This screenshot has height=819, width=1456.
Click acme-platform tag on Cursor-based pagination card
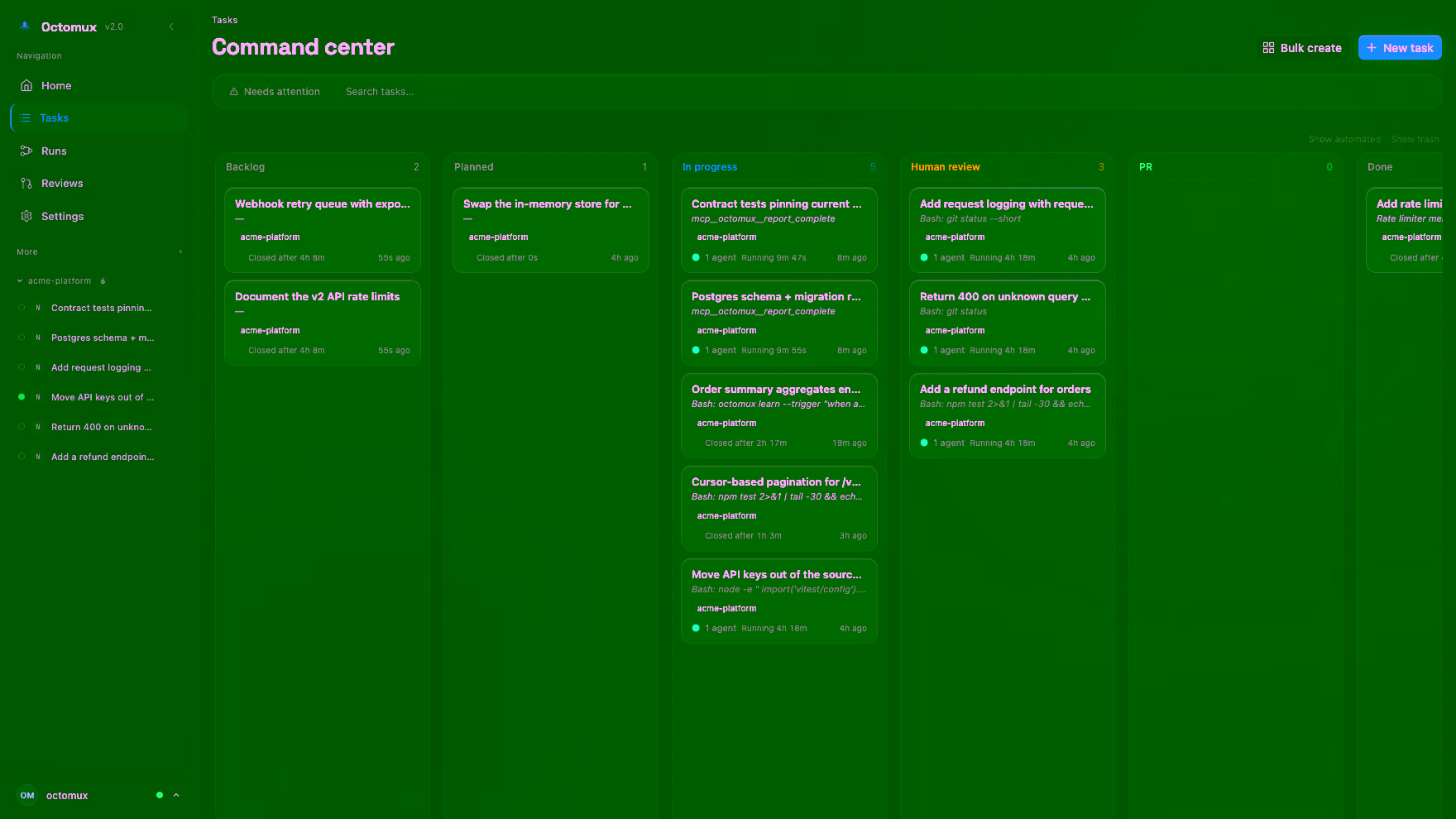(x=727, y=516)
